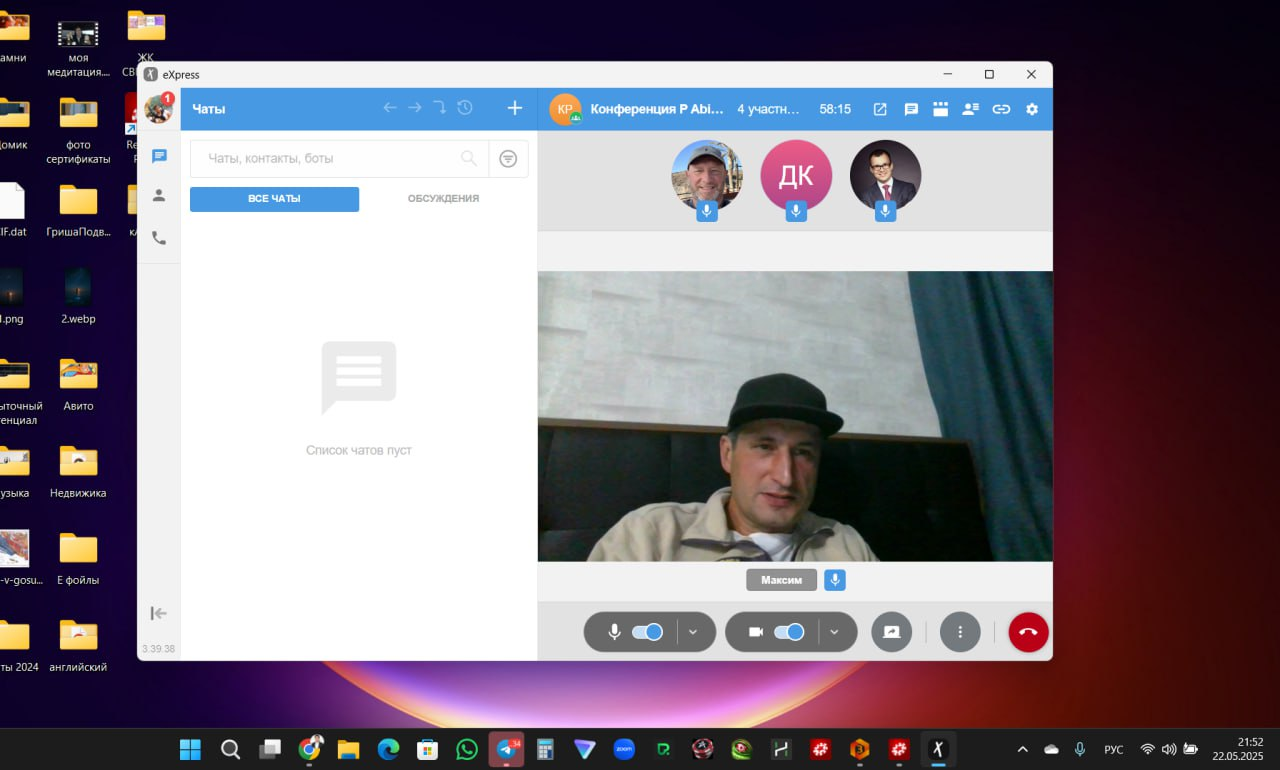Show hidden system tray icons chevron
This screenshot has height=770, width=1280.
(x=1022, y=749)
